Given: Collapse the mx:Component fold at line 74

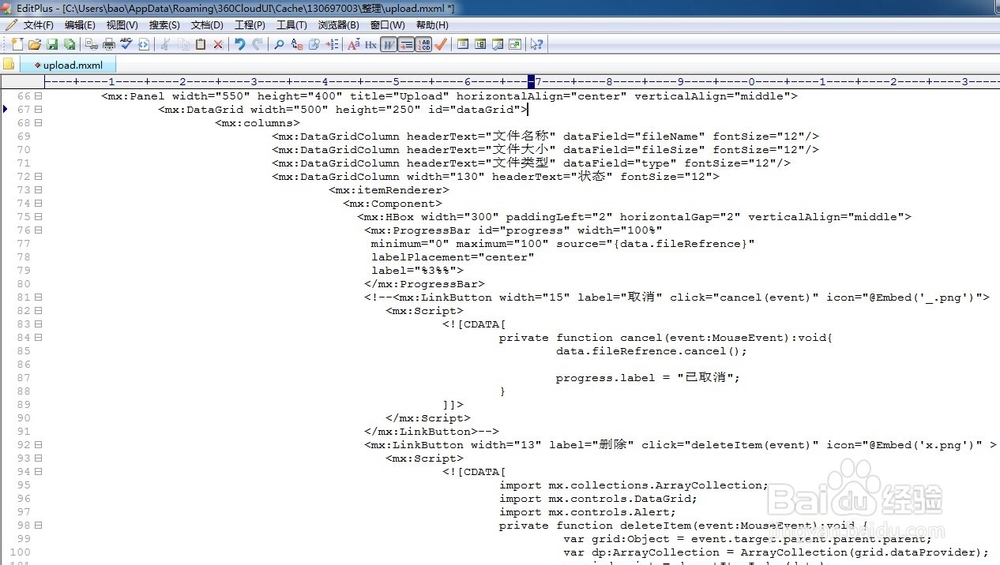Looking at the screenshot, I should pyautogui.click(x=38, y=203).
